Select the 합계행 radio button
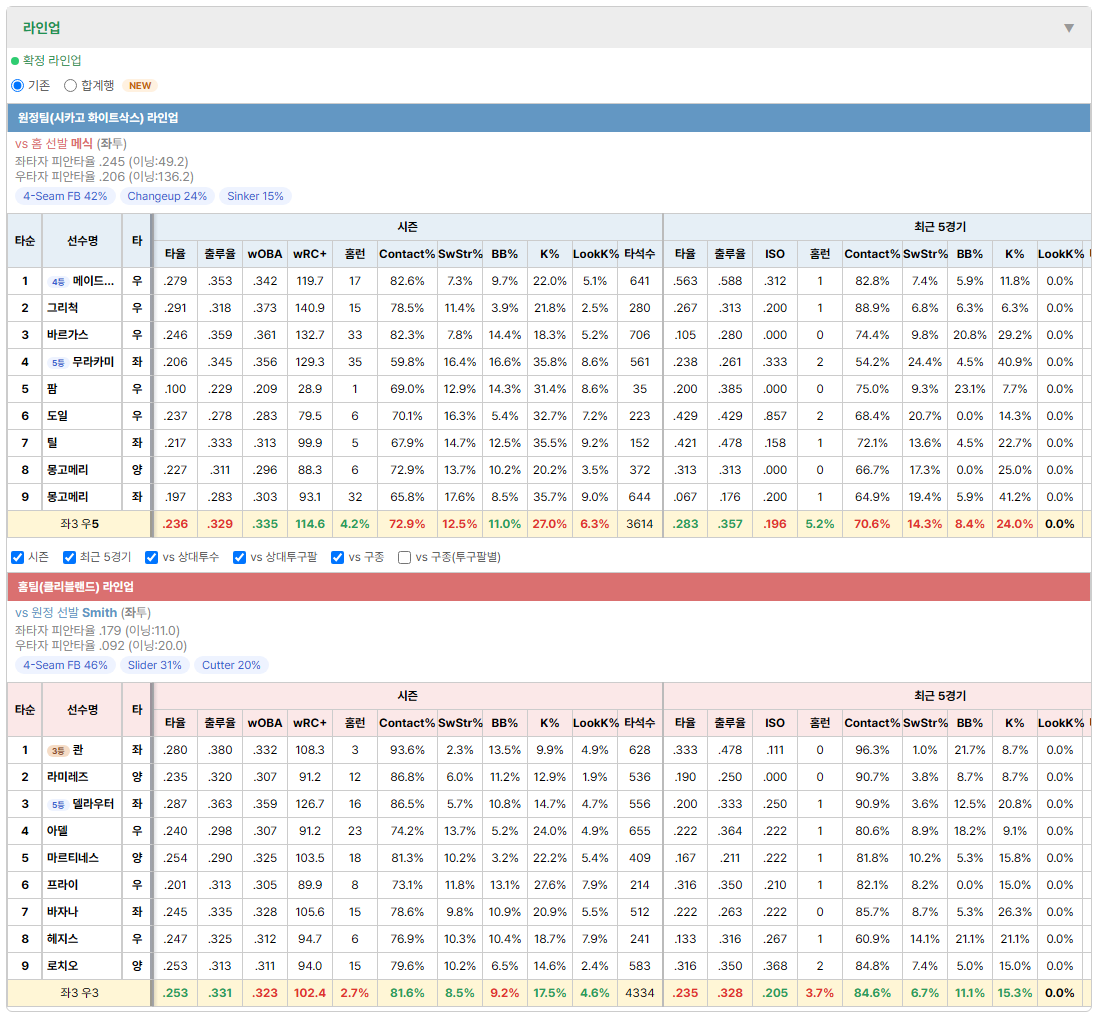The width and height of the screenshot is (1098, 1018). pos(70,85)
